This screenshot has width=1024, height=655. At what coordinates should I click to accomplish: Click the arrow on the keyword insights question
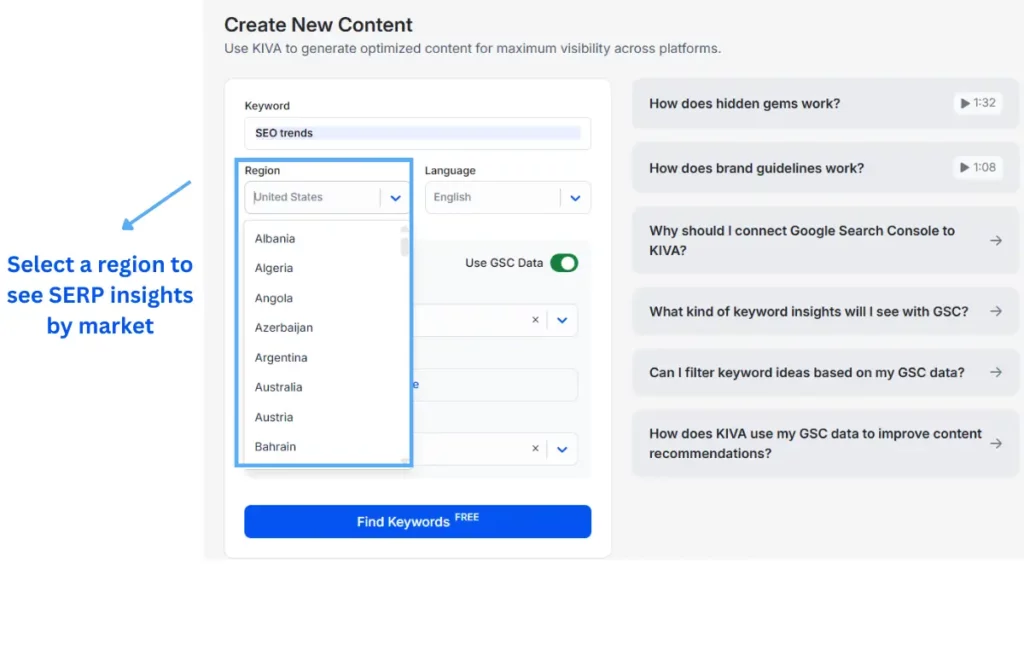(996, 311)
